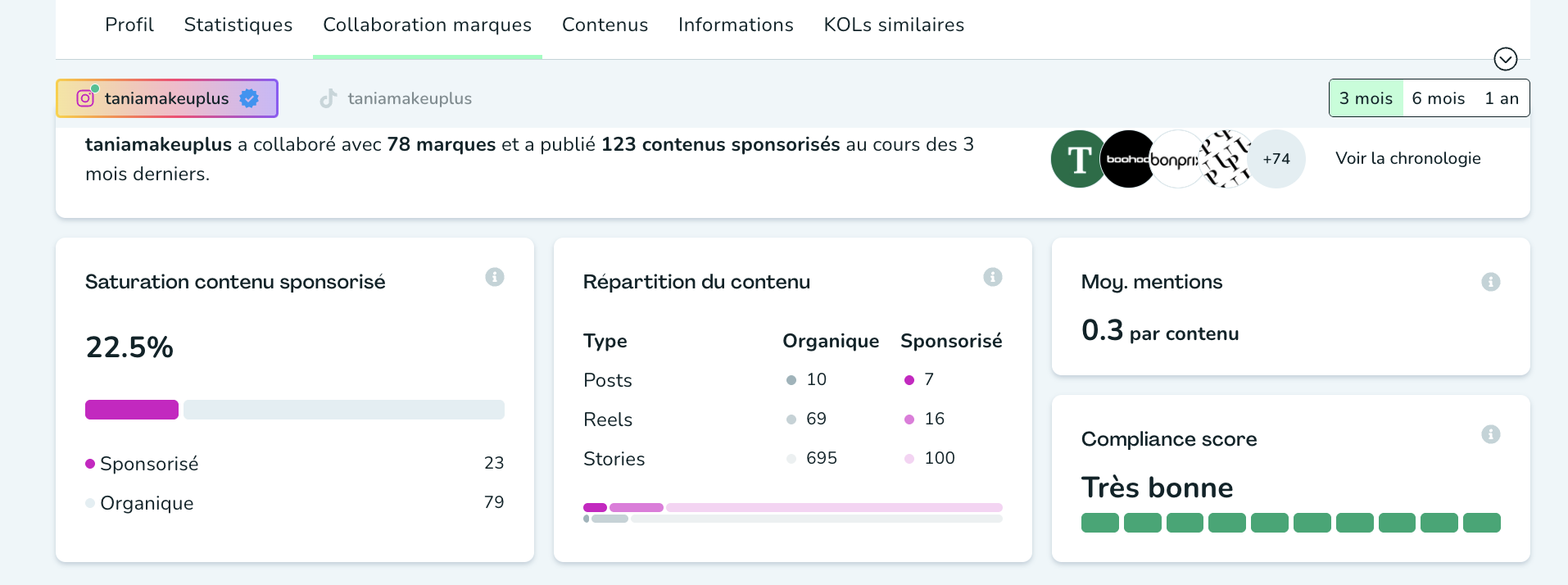Image resolution: width=1568 pixels, height=585 pixels.
Task: Click the info icon on Saturation contenu sponsorisé
Action: pyautogui.click(x=494, y=277)
